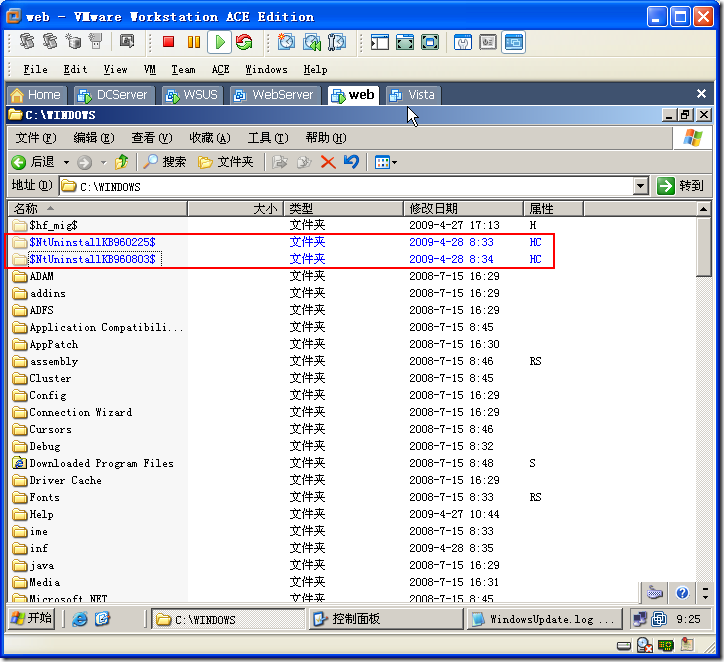724x662 pixels.
Task: Click the Up folder icon in Explorer
Action: point(121,162)
